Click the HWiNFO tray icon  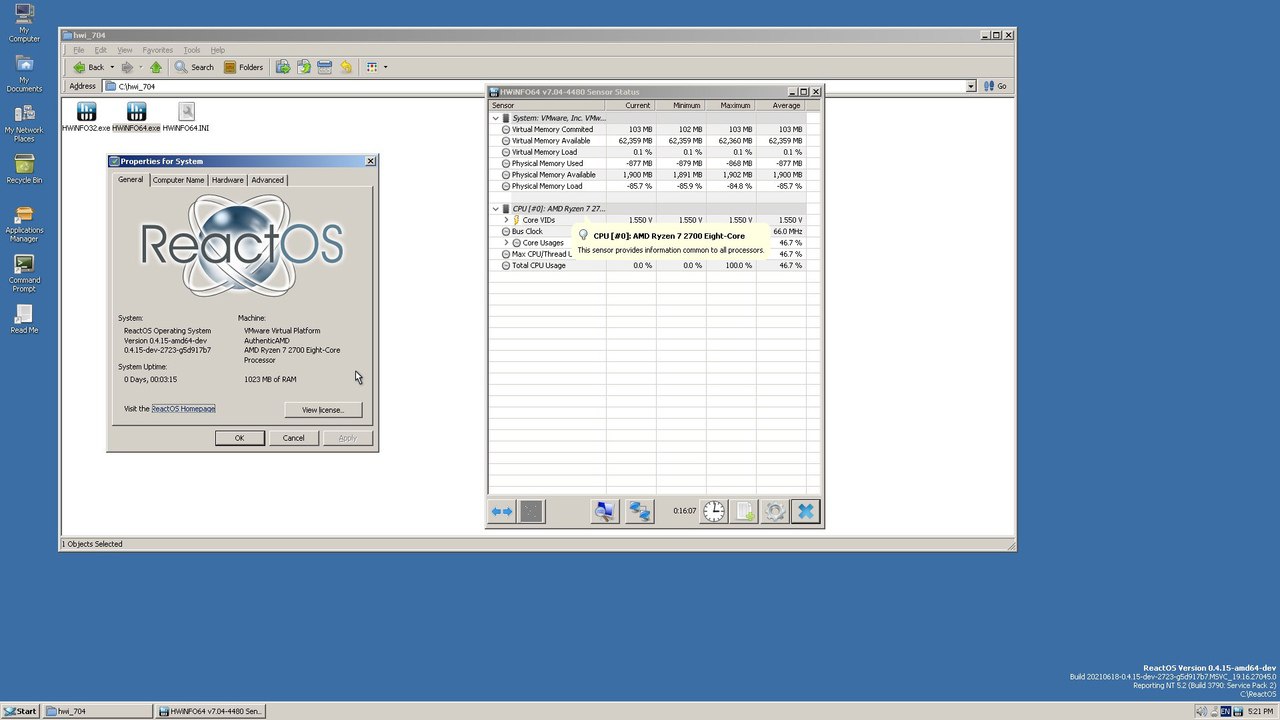1239,711
